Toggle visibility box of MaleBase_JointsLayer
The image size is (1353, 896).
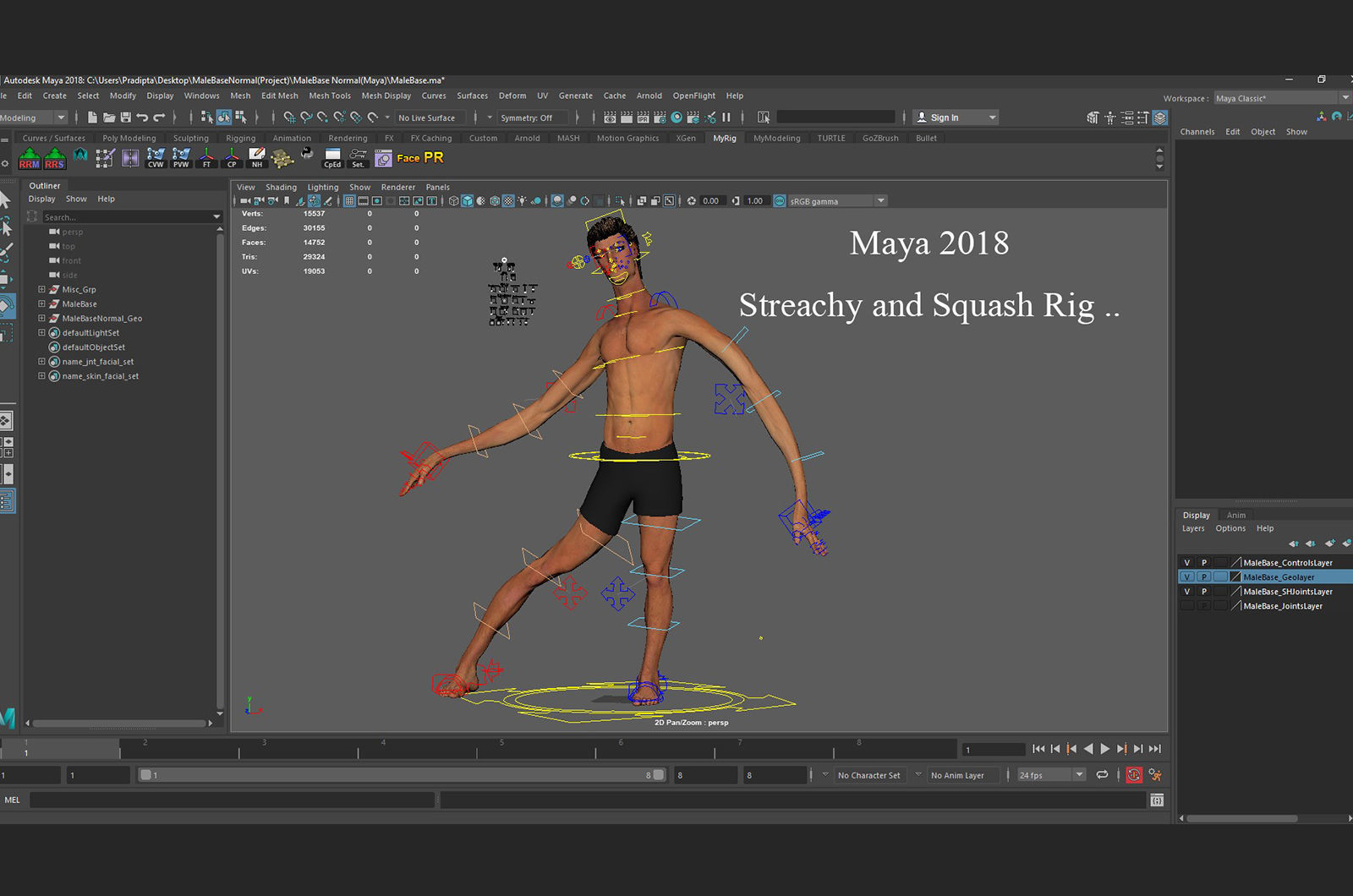click(1186, 606)
